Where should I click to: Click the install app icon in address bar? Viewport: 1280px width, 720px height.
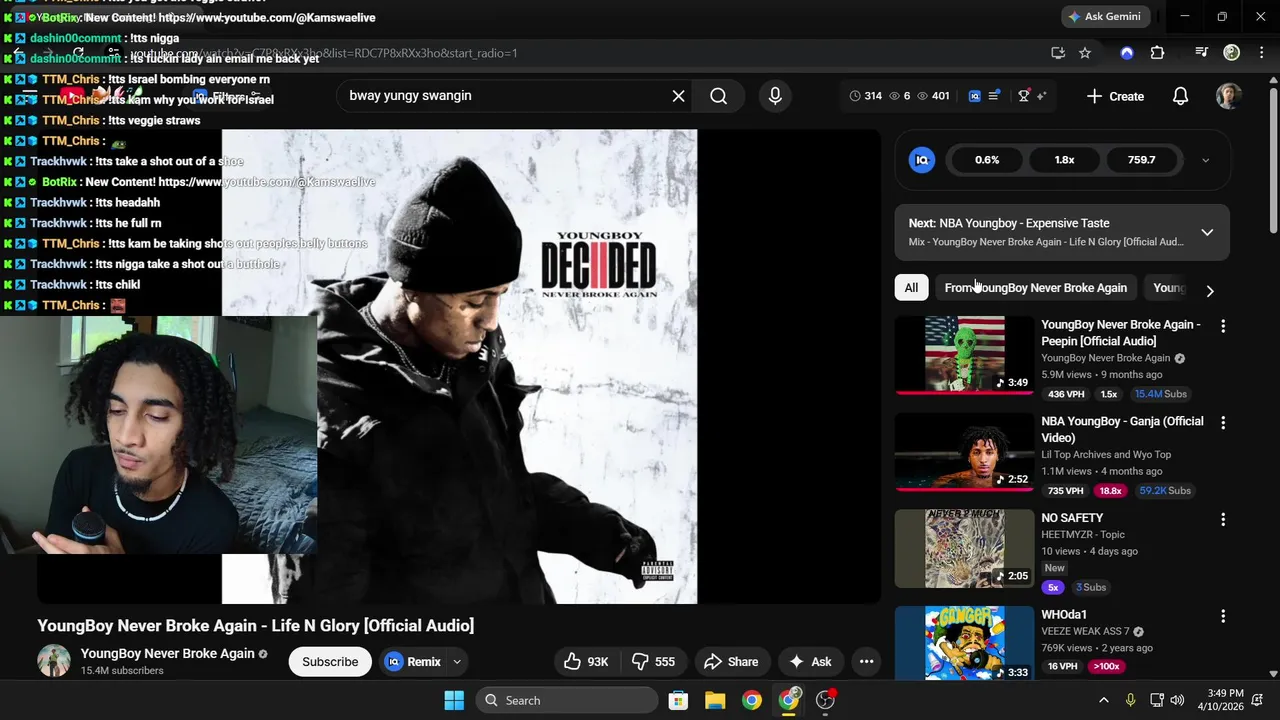[1058, 53]
